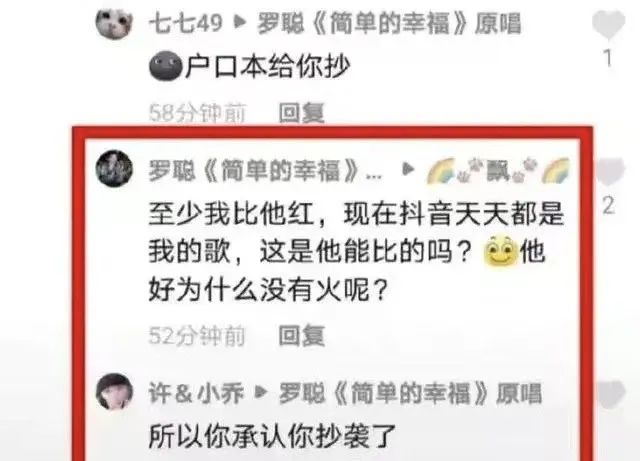Open username 七七49 profile link
This screenshot has height=461, width=640.
186,23
